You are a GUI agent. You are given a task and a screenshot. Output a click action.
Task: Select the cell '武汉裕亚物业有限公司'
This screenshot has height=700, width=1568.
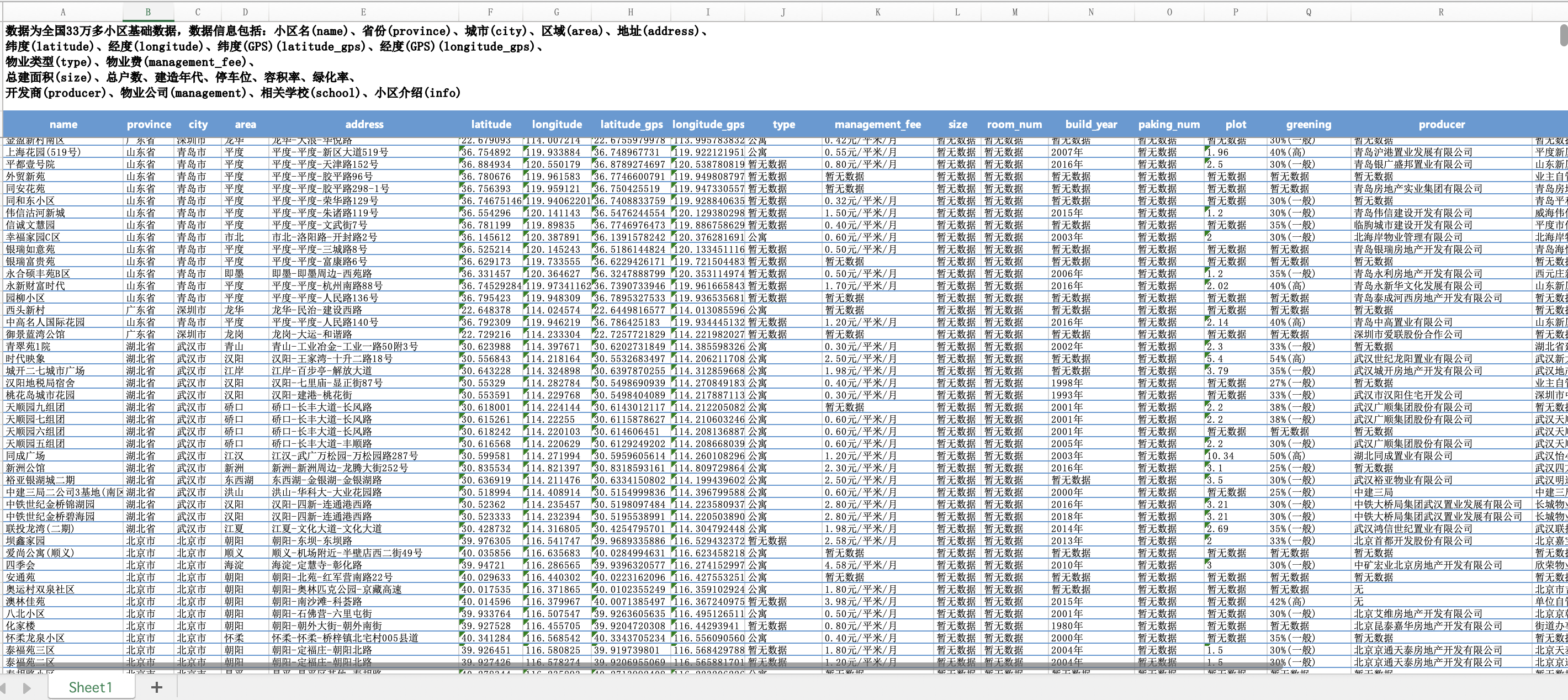pyautogui.click(x=1403, y=480)
